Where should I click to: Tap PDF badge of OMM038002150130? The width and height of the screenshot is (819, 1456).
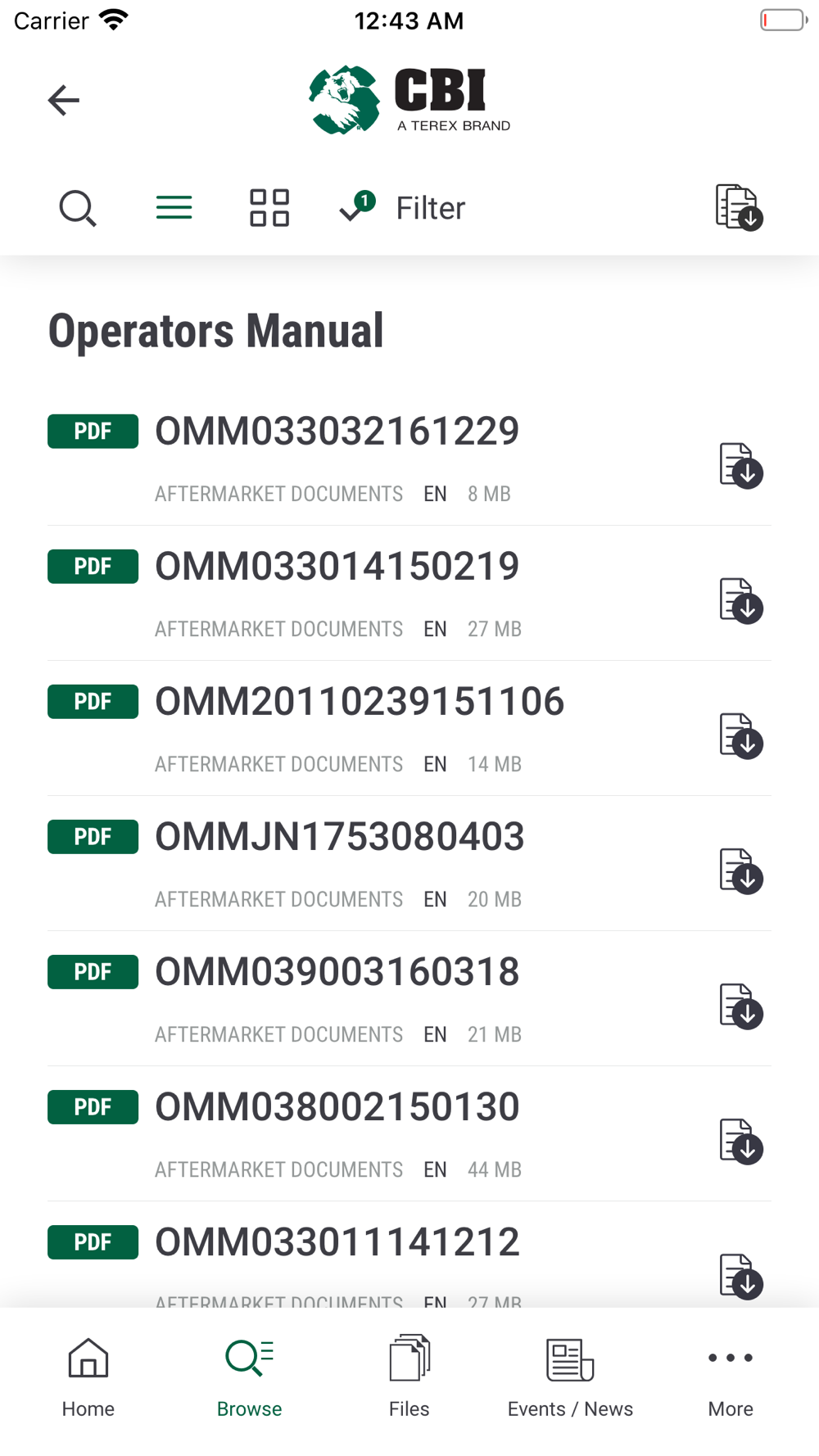click(93, 1107)
